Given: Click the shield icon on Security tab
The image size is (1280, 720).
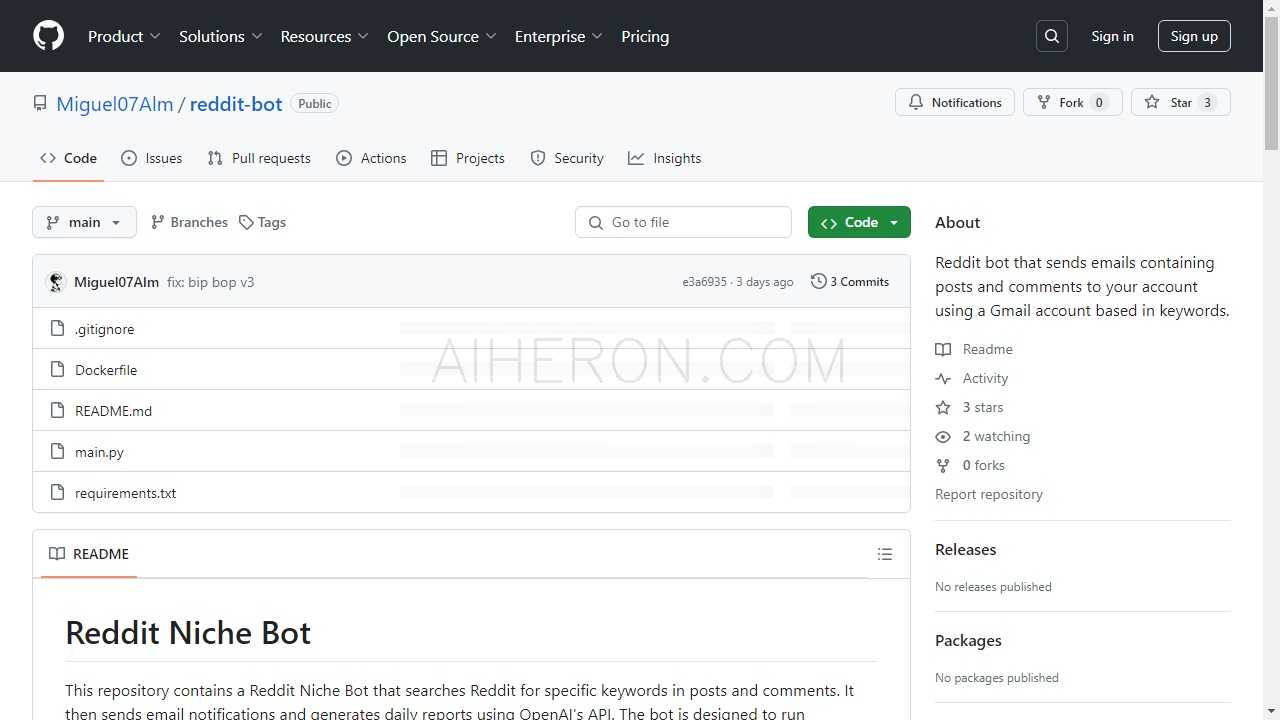Looking at the screenshot, I should 538,158.
